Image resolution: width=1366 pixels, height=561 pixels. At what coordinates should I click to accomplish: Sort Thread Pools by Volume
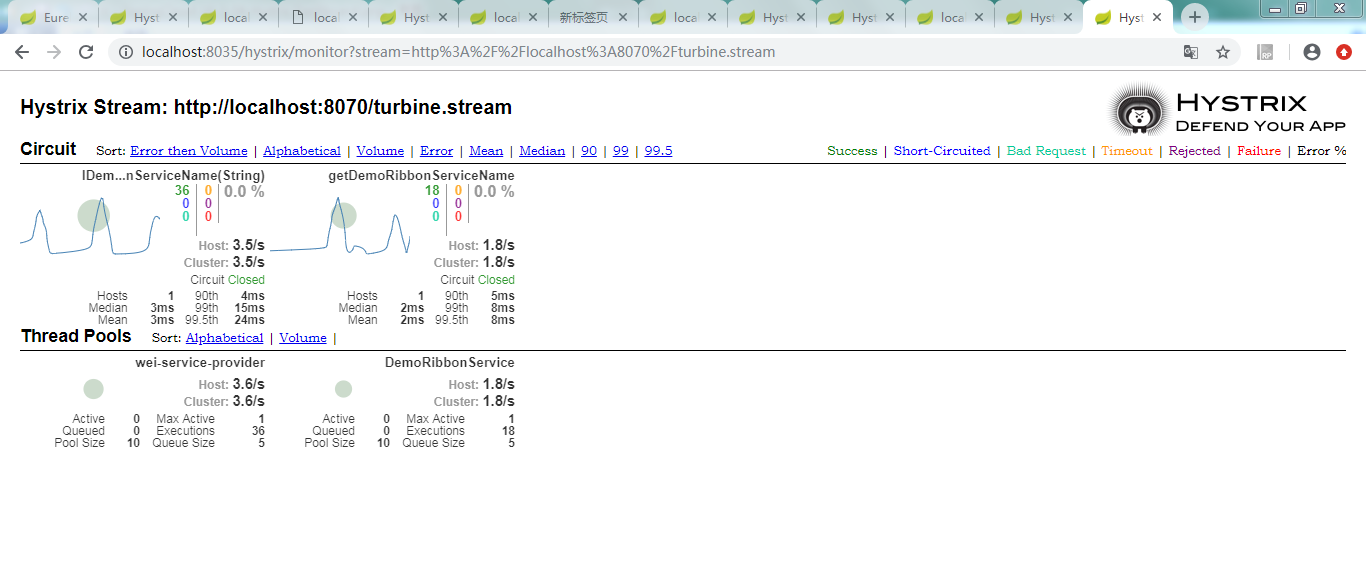coord(303,338)
